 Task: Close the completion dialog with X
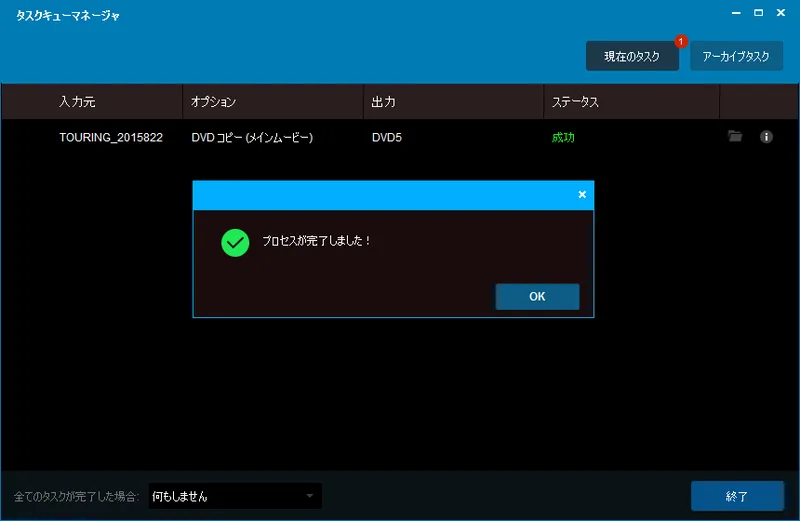[582, 195]
